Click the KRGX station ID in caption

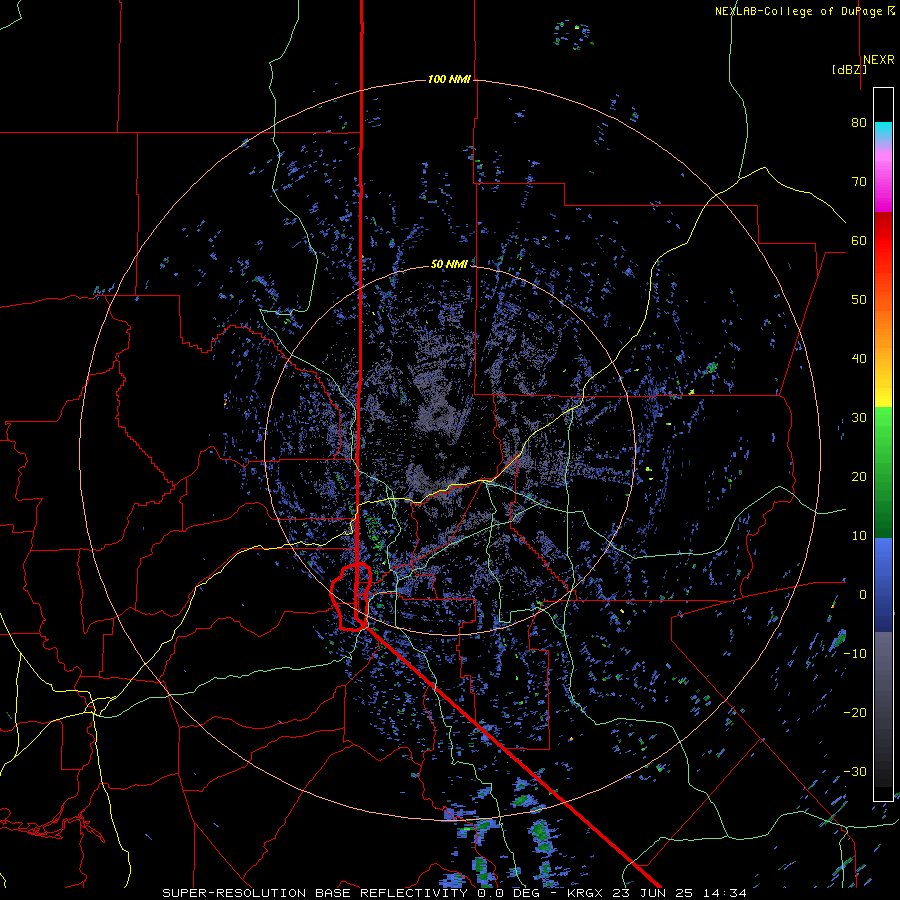click(585, 893)
